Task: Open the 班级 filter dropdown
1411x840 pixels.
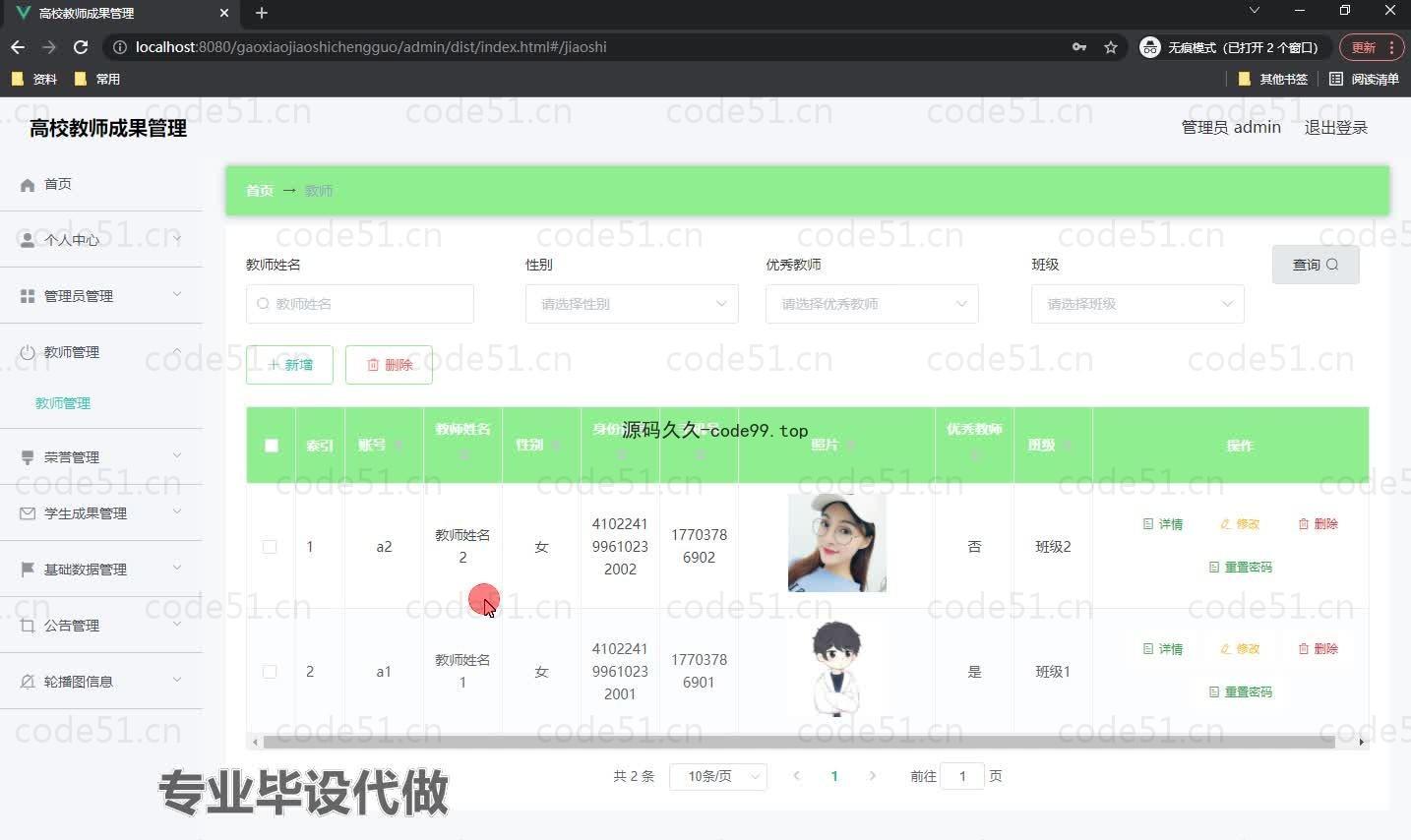Action: point(1137,304)
